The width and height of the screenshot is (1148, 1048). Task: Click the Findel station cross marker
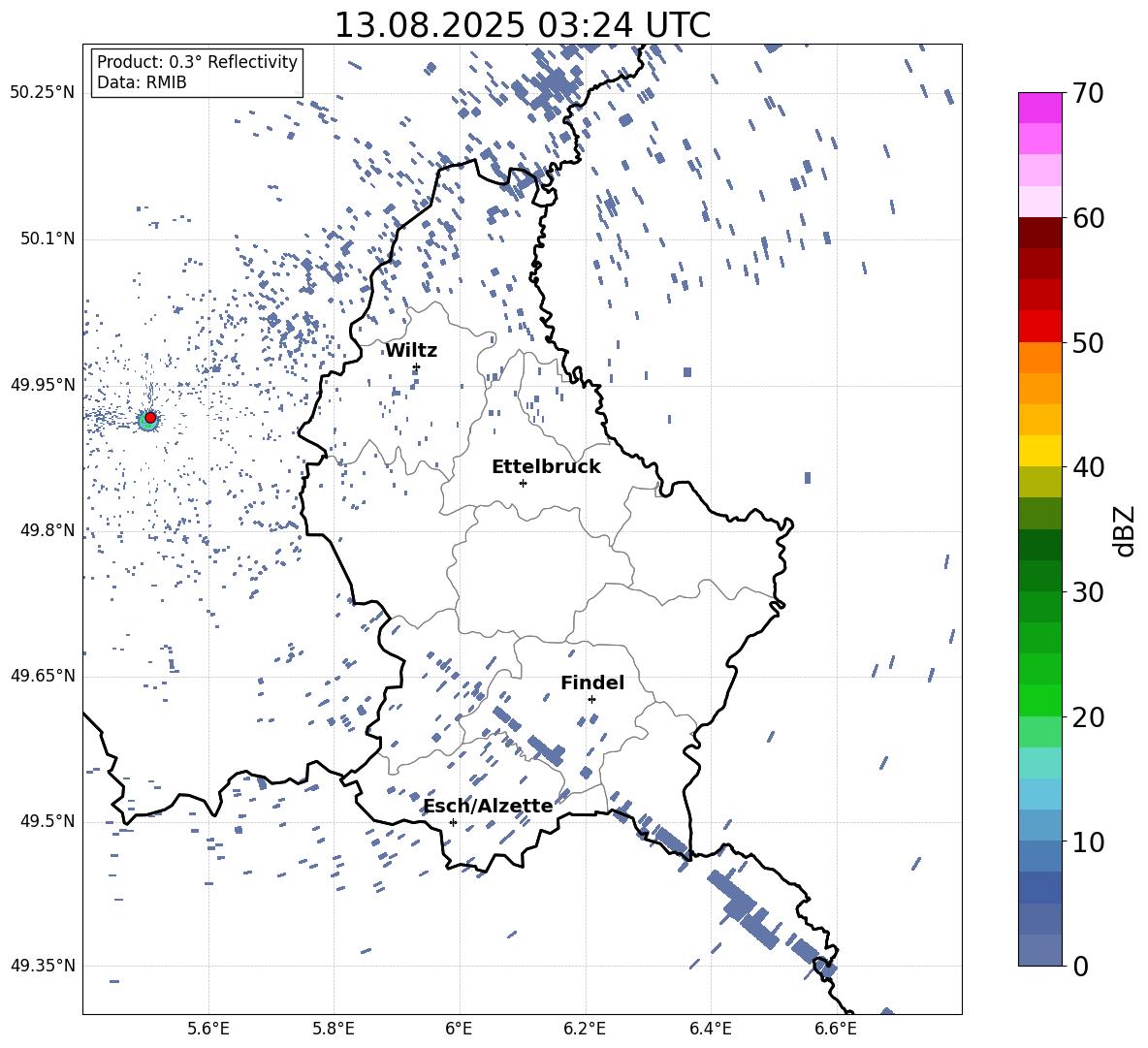pos(591,700)
